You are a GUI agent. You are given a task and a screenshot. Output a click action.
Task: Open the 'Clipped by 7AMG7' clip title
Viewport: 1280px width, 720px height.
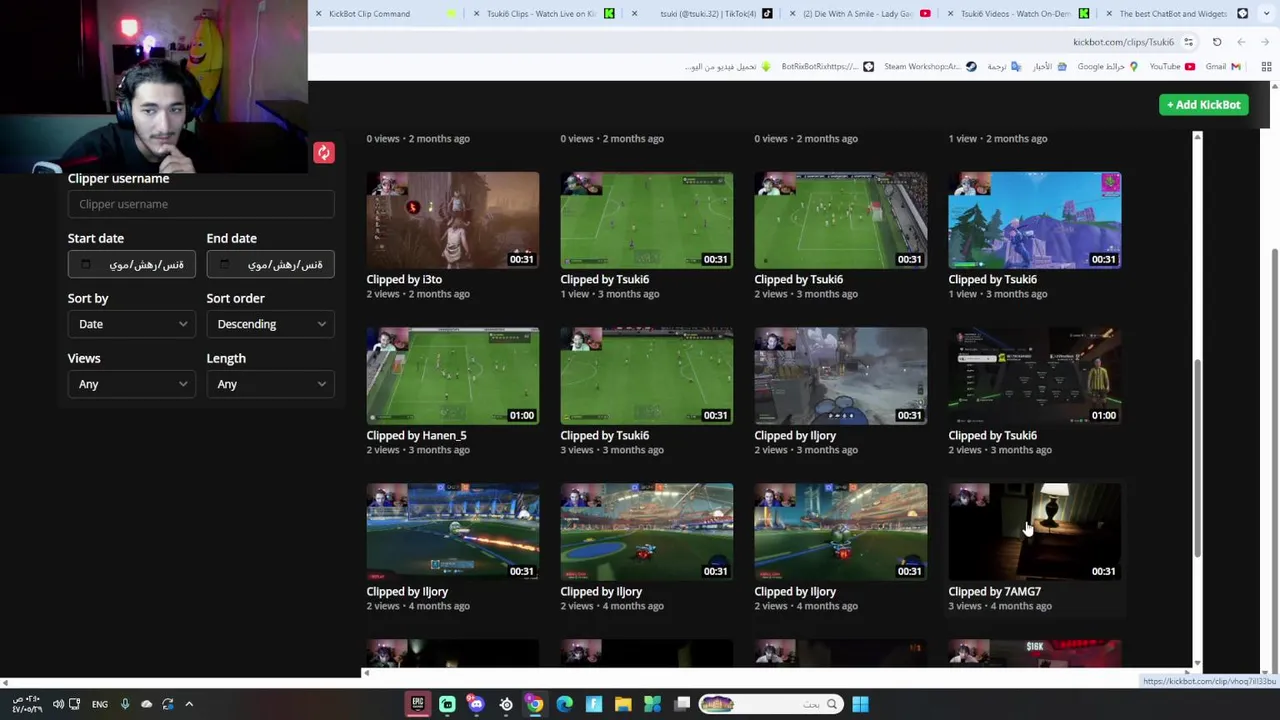coord(994,592)
